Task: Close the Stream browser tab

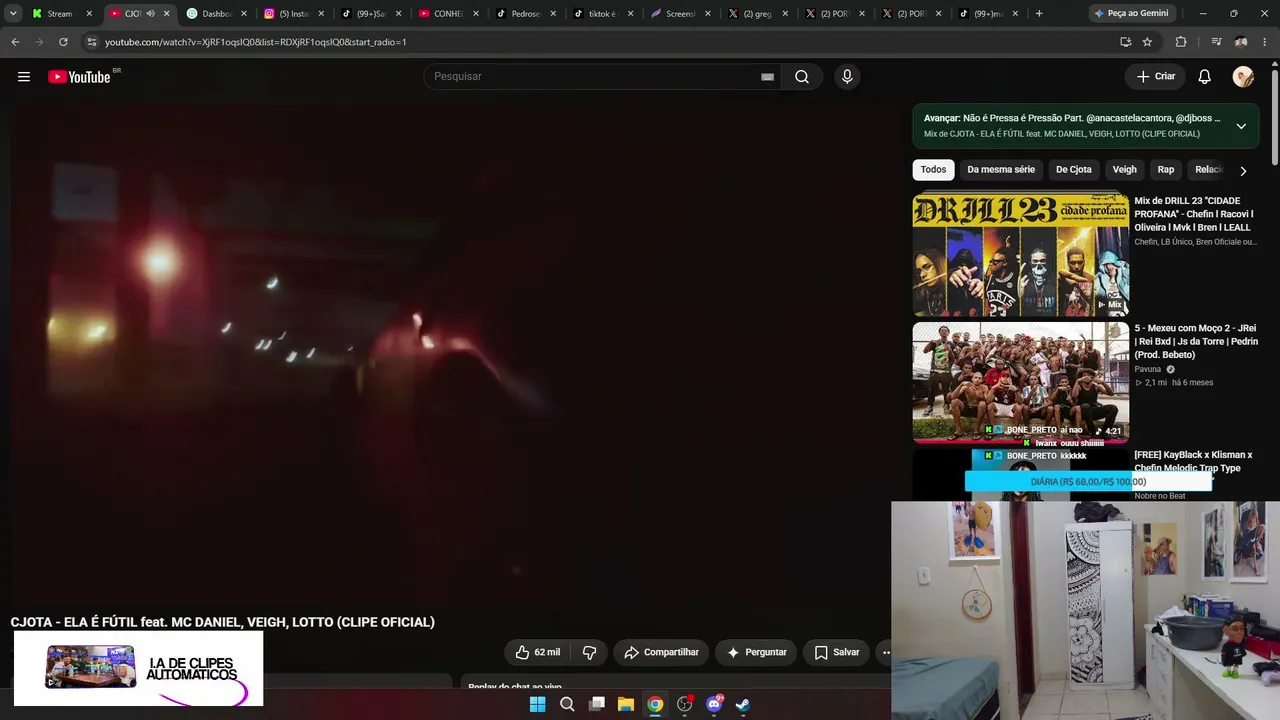Action: tap(89, 14)
